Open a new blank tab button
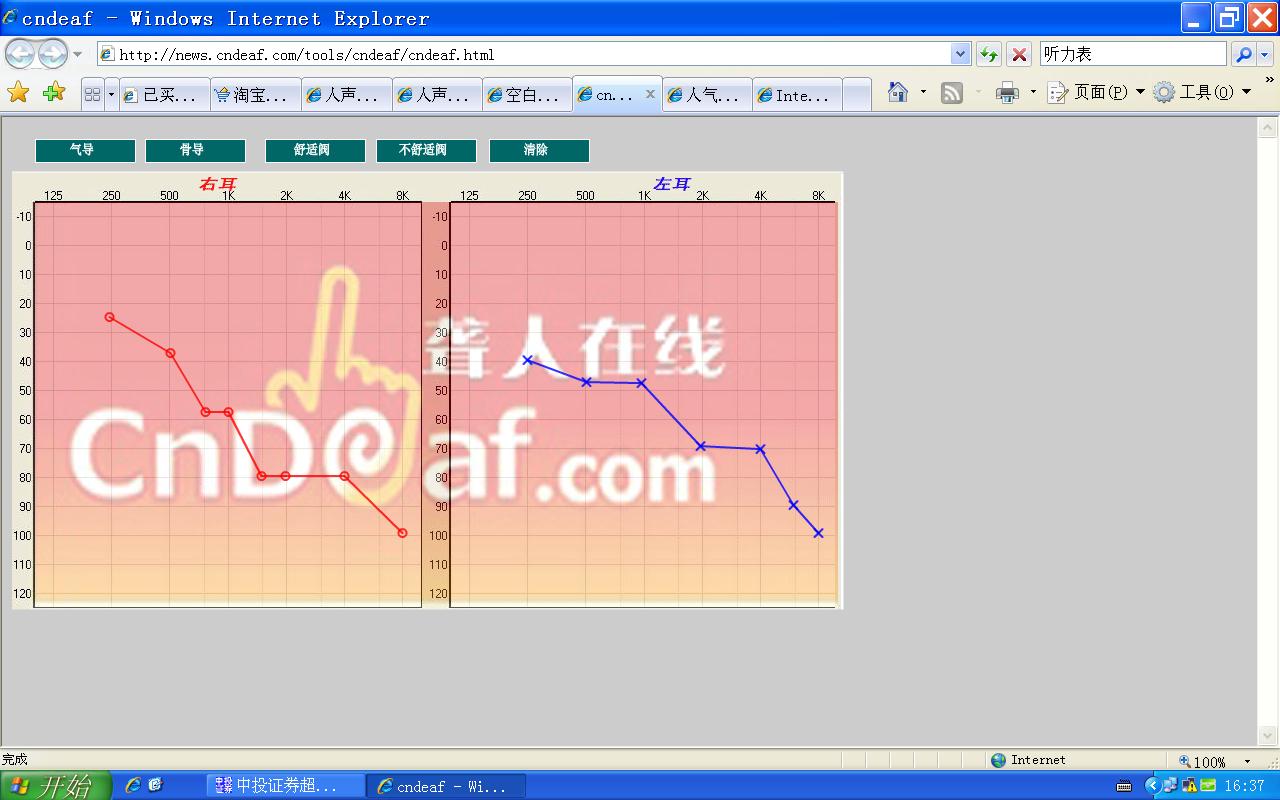Screen dimensions: 1280x800 coord(857,95)
